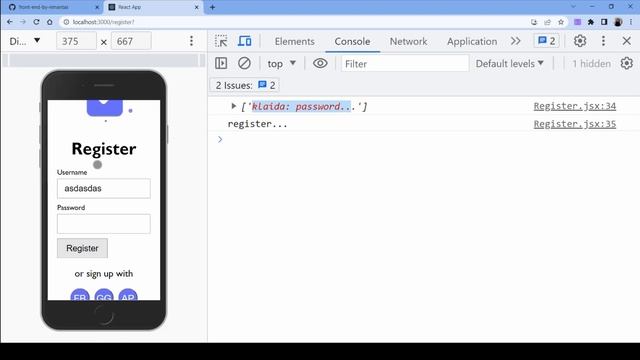Open the browser side panel icon
Viewport: 640px width, 360px height.
point(604,22)
